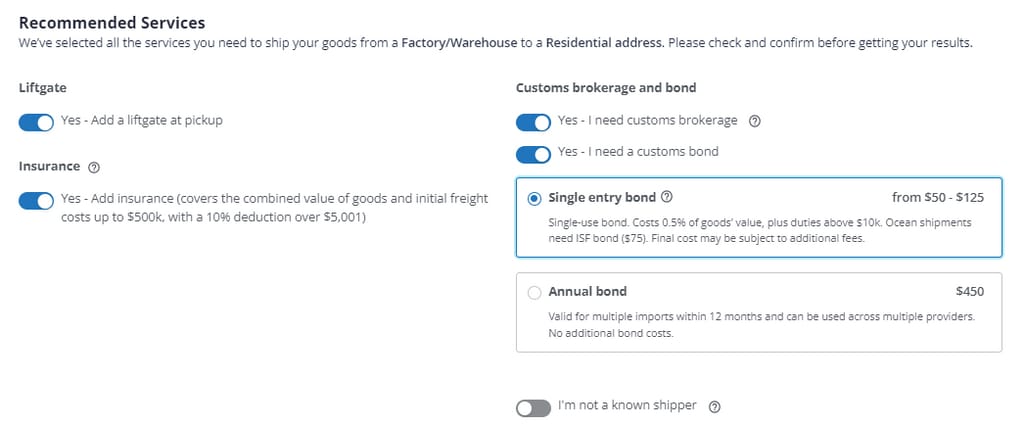
Task: Turn off the Add insurance toggle
Action: [36, 201]
